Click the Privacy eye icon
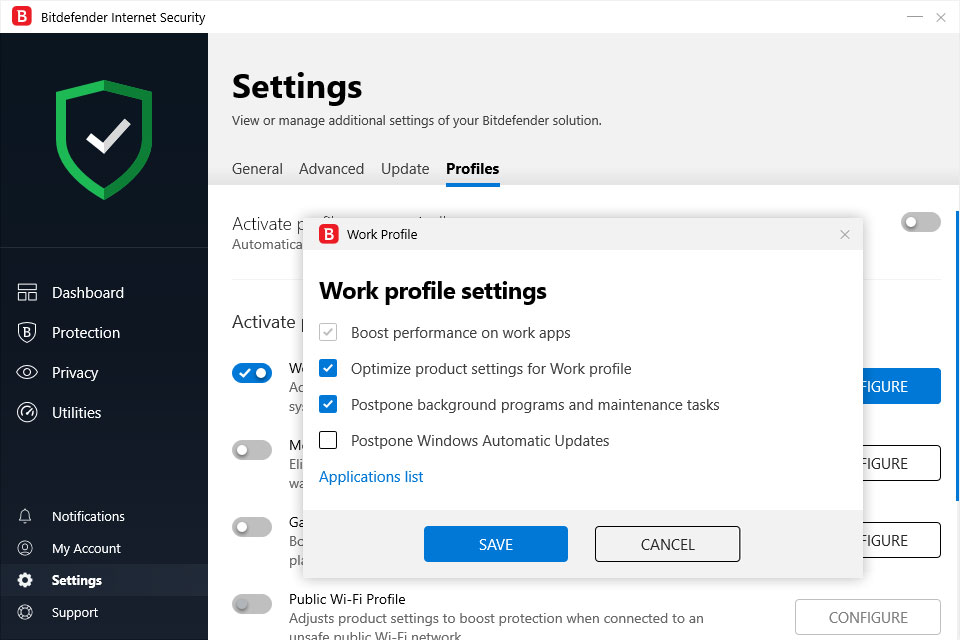Screen dimensions: 960x640 tap(27, 373)
